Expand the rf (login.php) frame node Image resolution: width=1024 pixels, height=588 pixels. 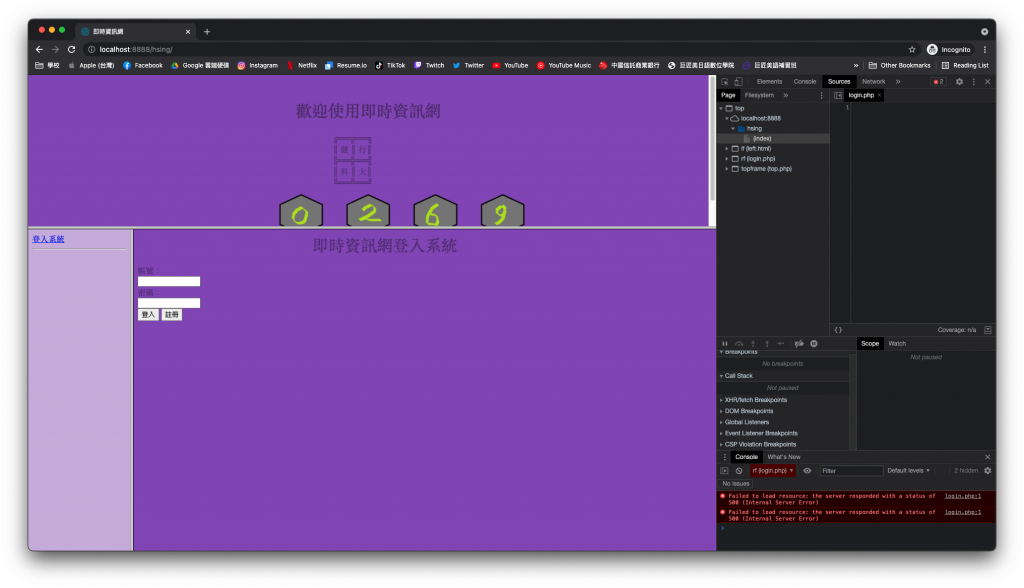tap(727, 159)
